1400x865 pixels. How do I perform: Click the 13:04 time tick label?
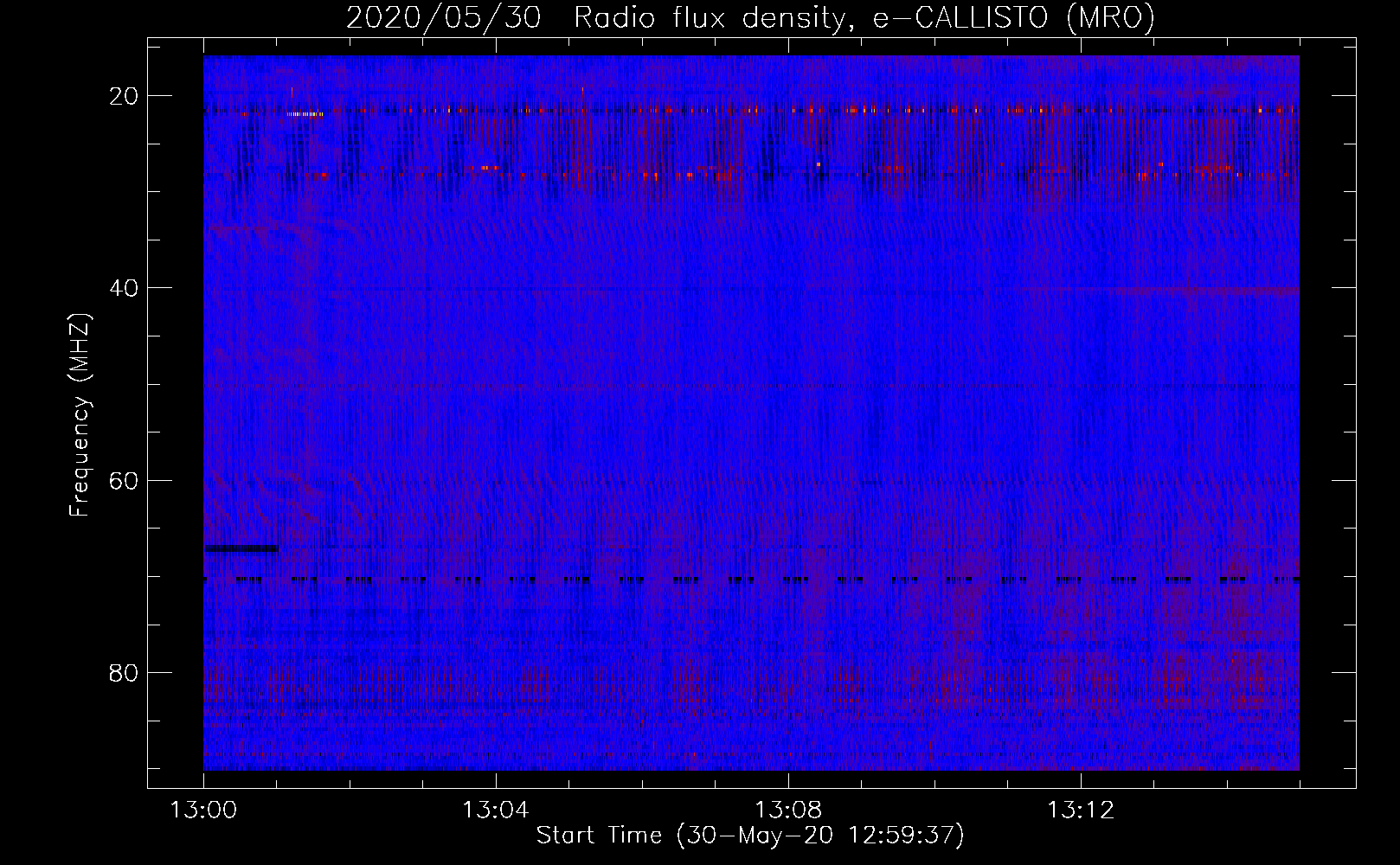pos(496,811)
